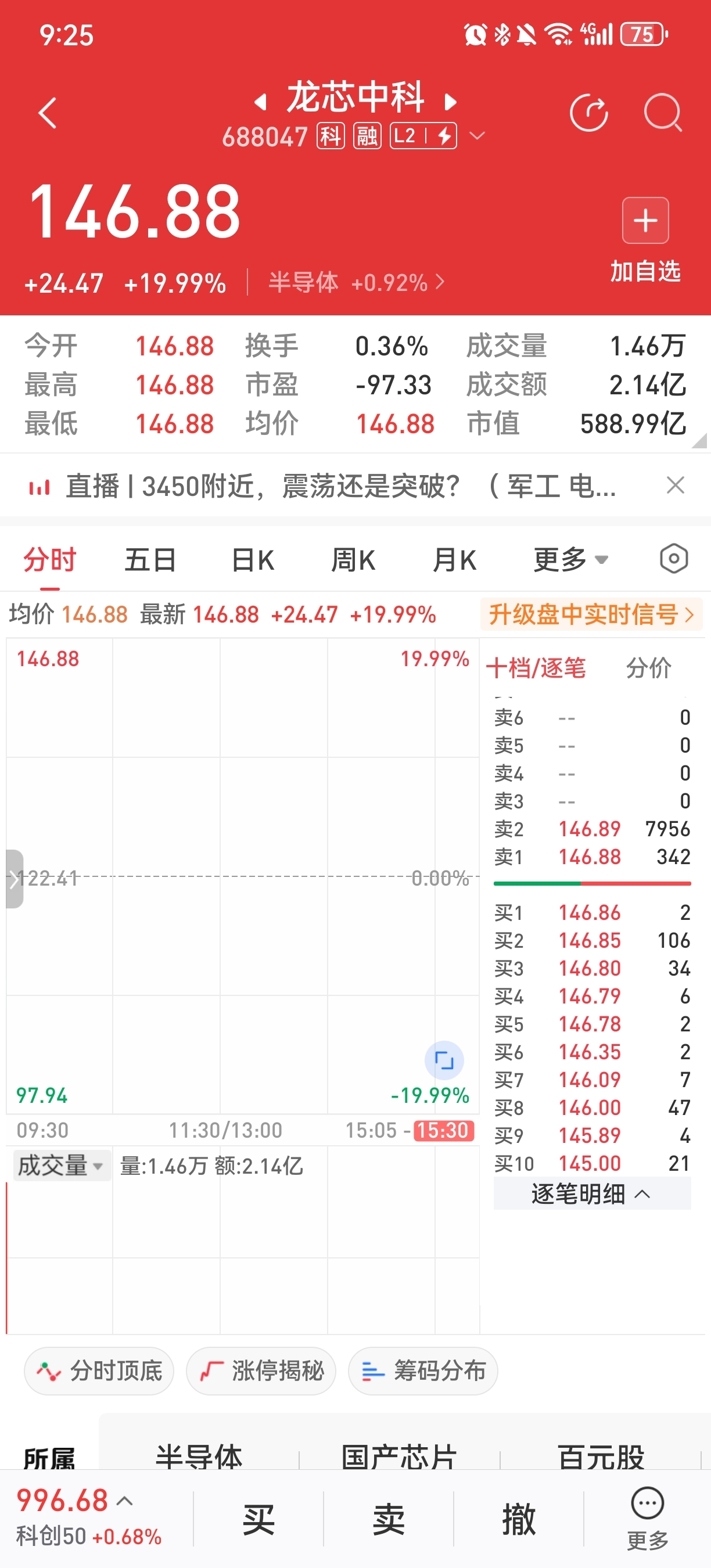The height and width of the screenshot is (1568, 711).
Task: Tap 卖1 price 146.88 row
Action: point(592,857)
